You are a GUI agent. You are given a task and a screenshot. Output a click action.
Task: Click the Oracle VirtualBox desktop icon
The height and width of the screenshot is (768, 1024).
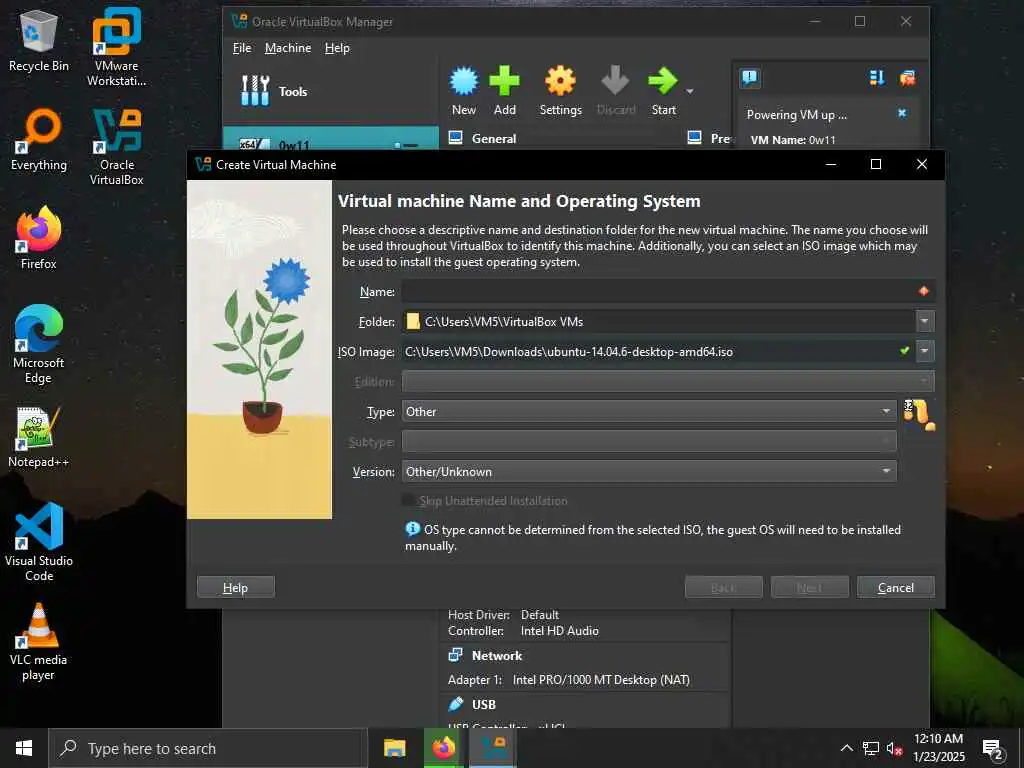pyautogui.click(x=116, y=147)
